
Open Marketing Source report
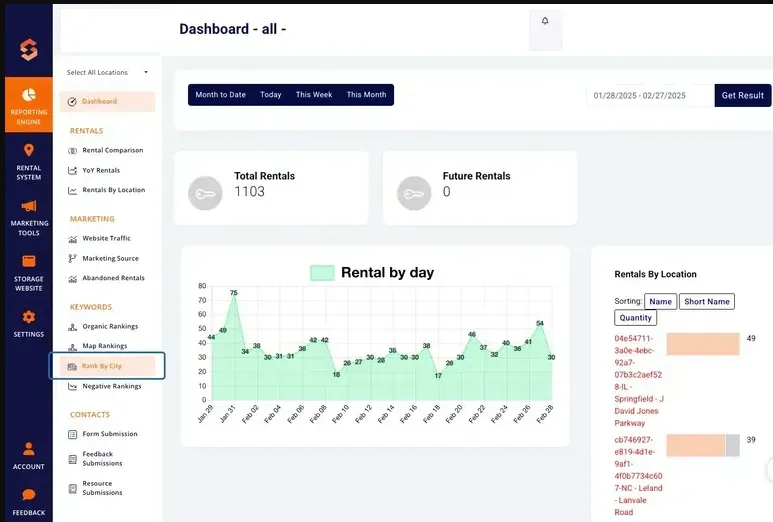[110, 258]
